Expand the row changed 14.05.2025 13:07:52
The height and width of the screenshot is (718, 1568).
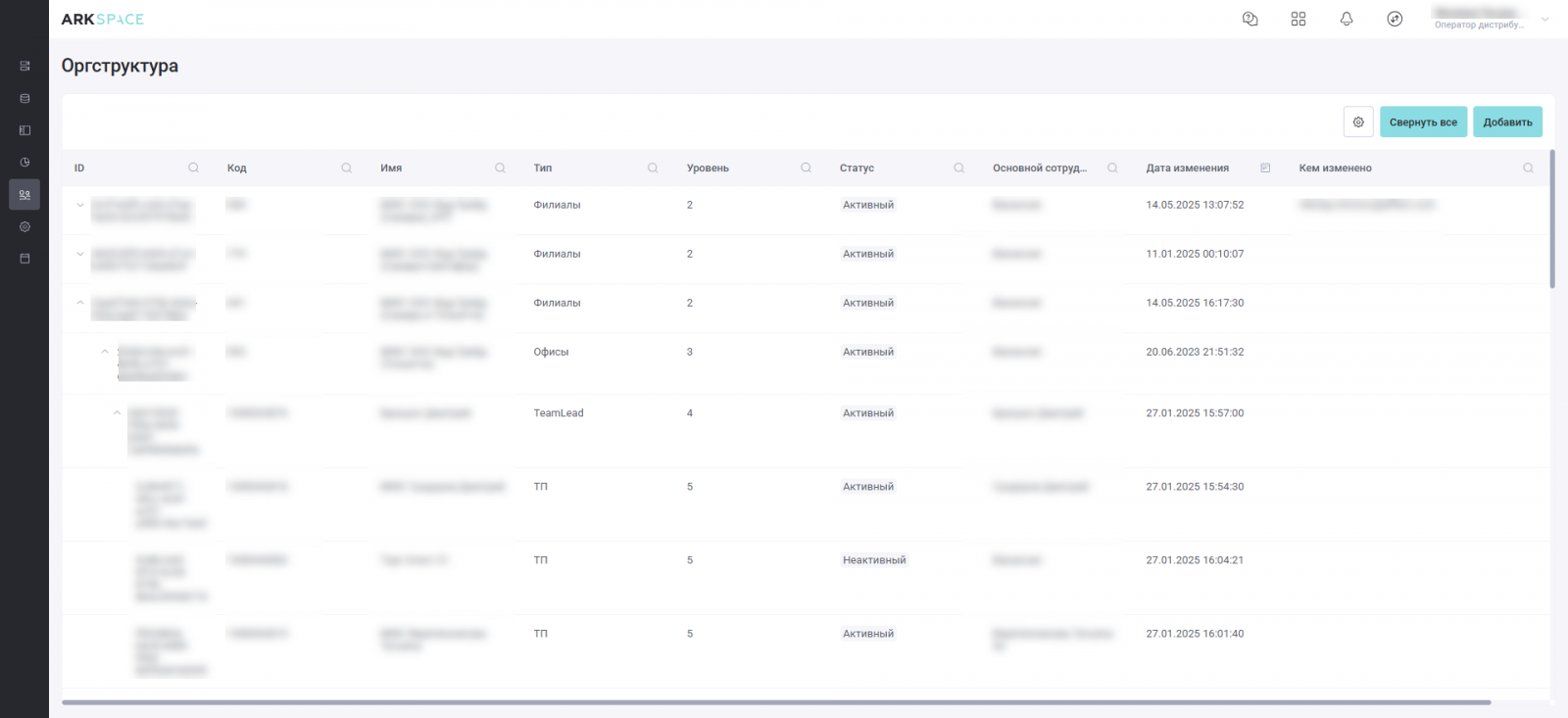point(80,205)
